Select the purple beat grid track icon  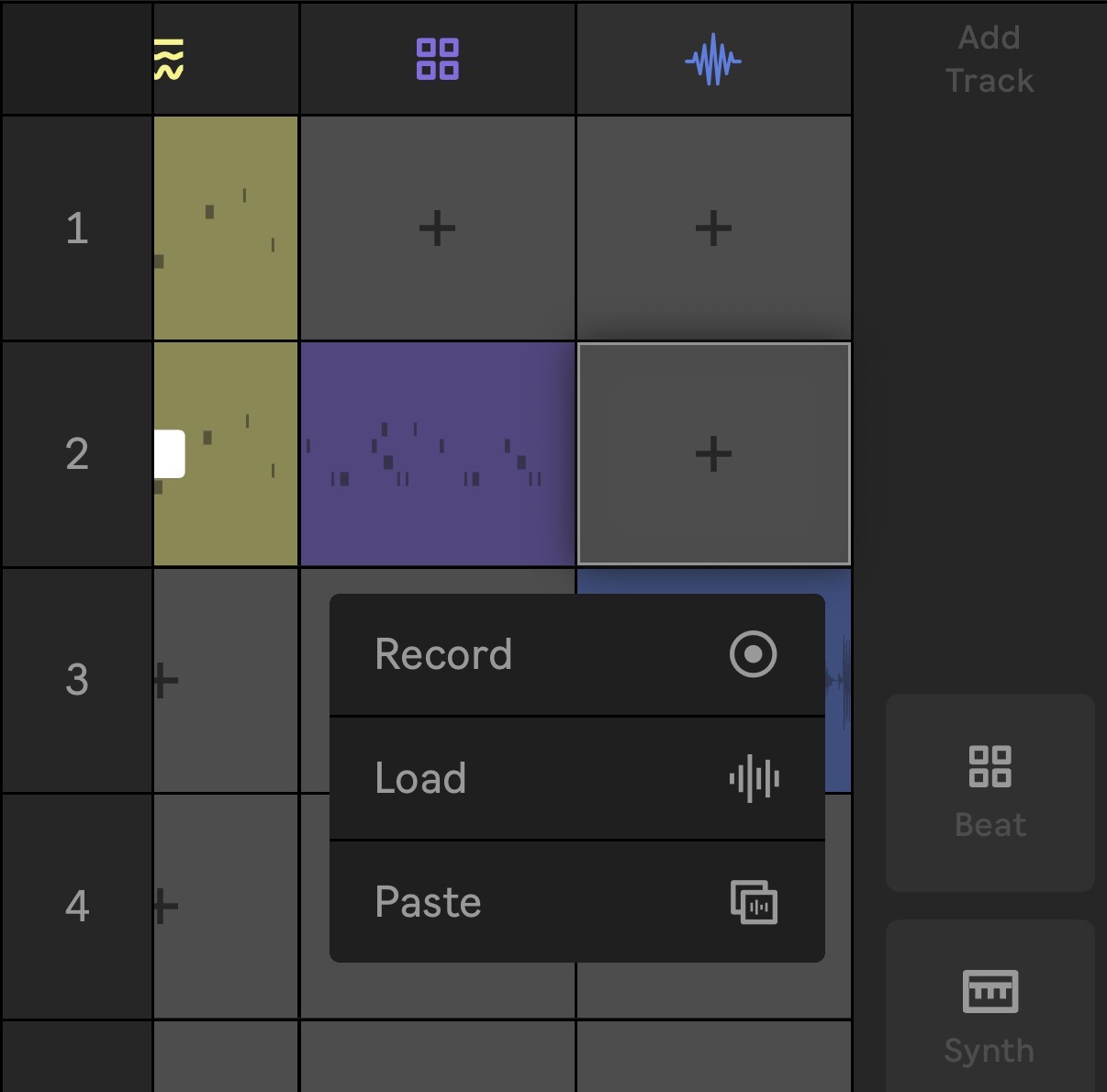(x=438, y=60)
